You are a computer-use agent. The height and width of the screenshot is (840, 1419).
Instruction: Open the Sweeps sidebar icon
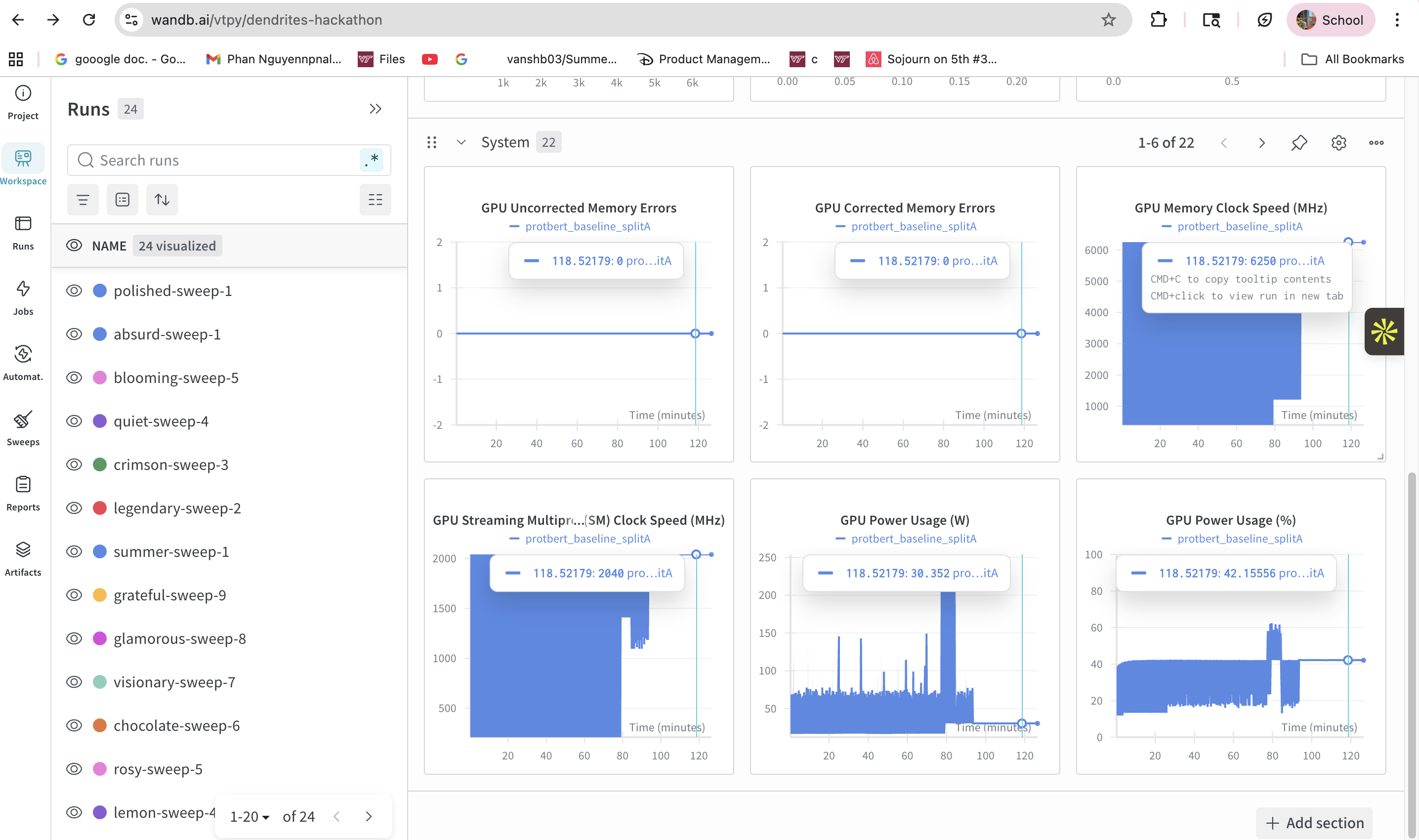(x=23, y=420)
